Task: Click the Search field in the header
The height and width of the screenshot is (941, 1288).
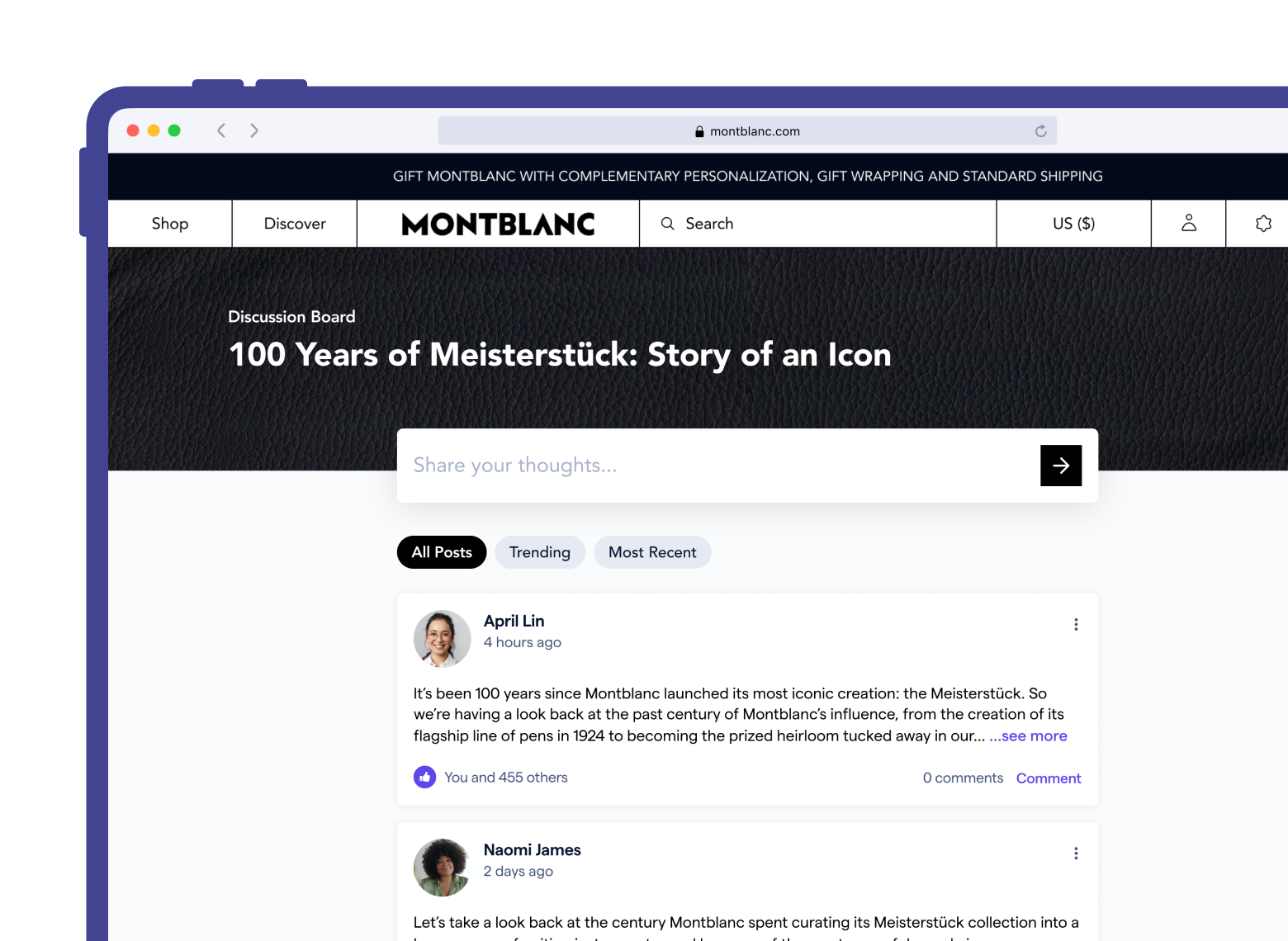Action: coord(817,224)
